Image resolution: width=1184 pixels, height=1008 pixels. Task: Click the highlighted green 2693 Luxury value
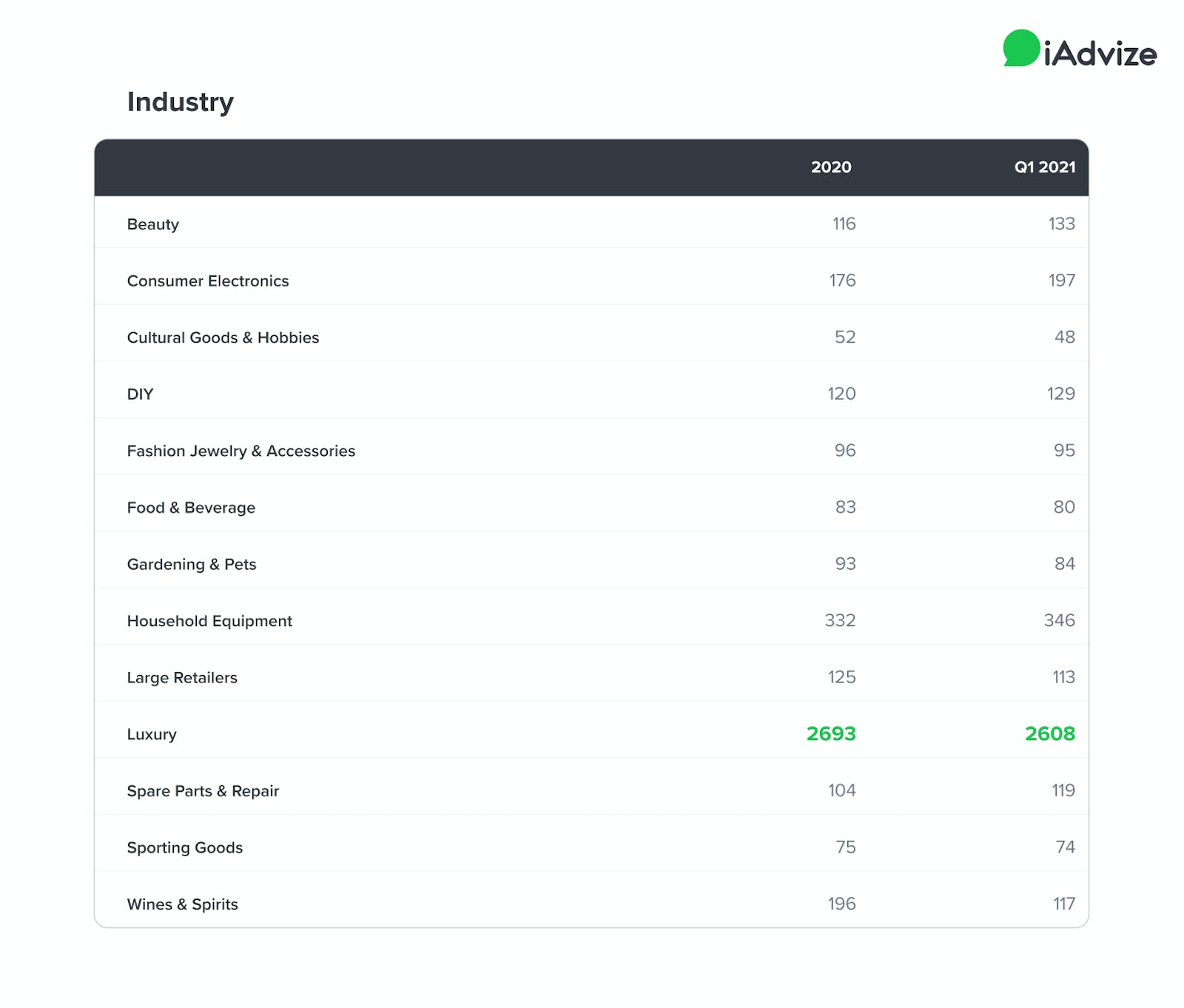[x=830, y=733]
